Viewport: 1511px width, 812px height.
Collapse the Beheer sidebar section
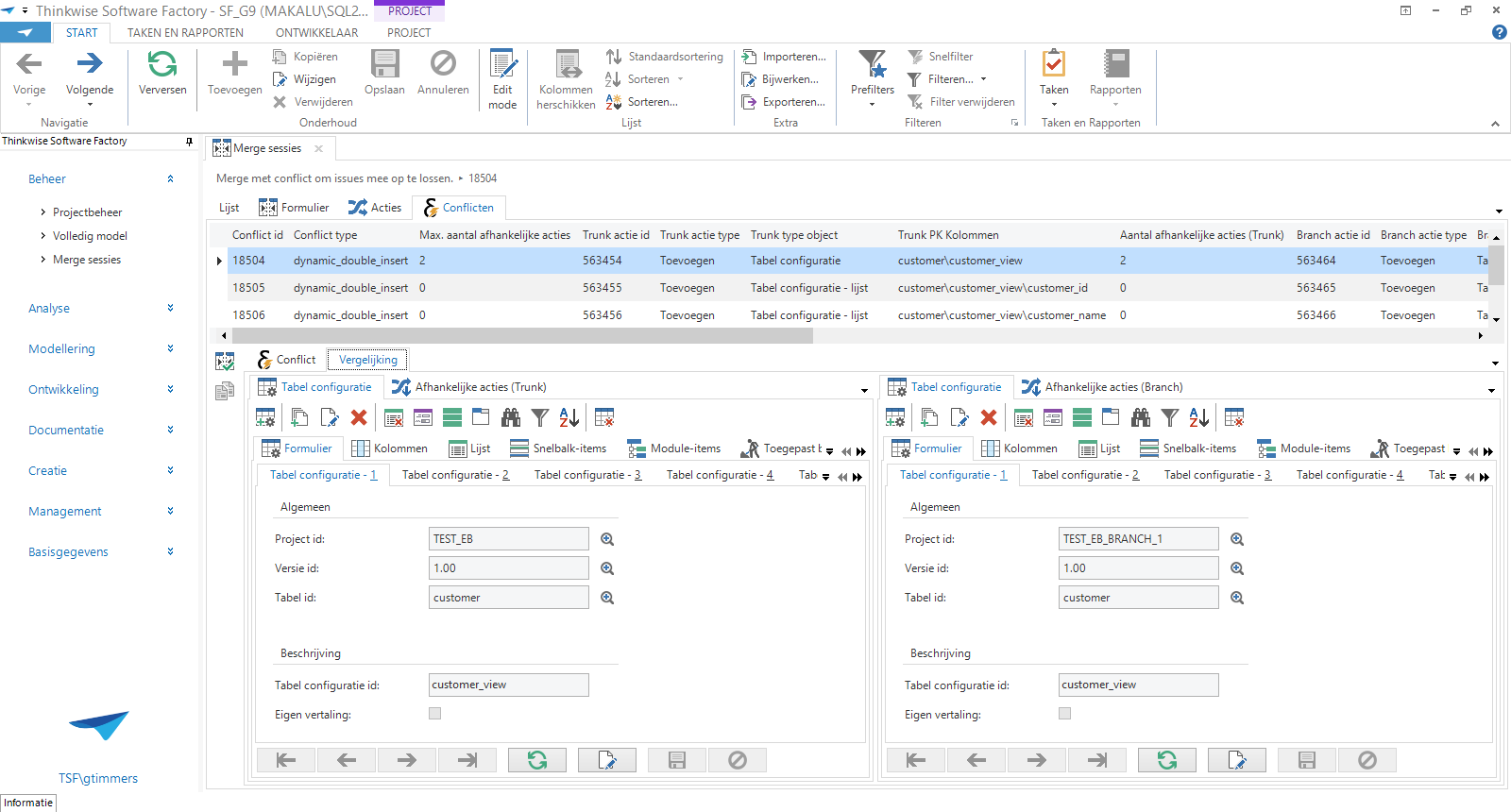(x=170, y=178)
